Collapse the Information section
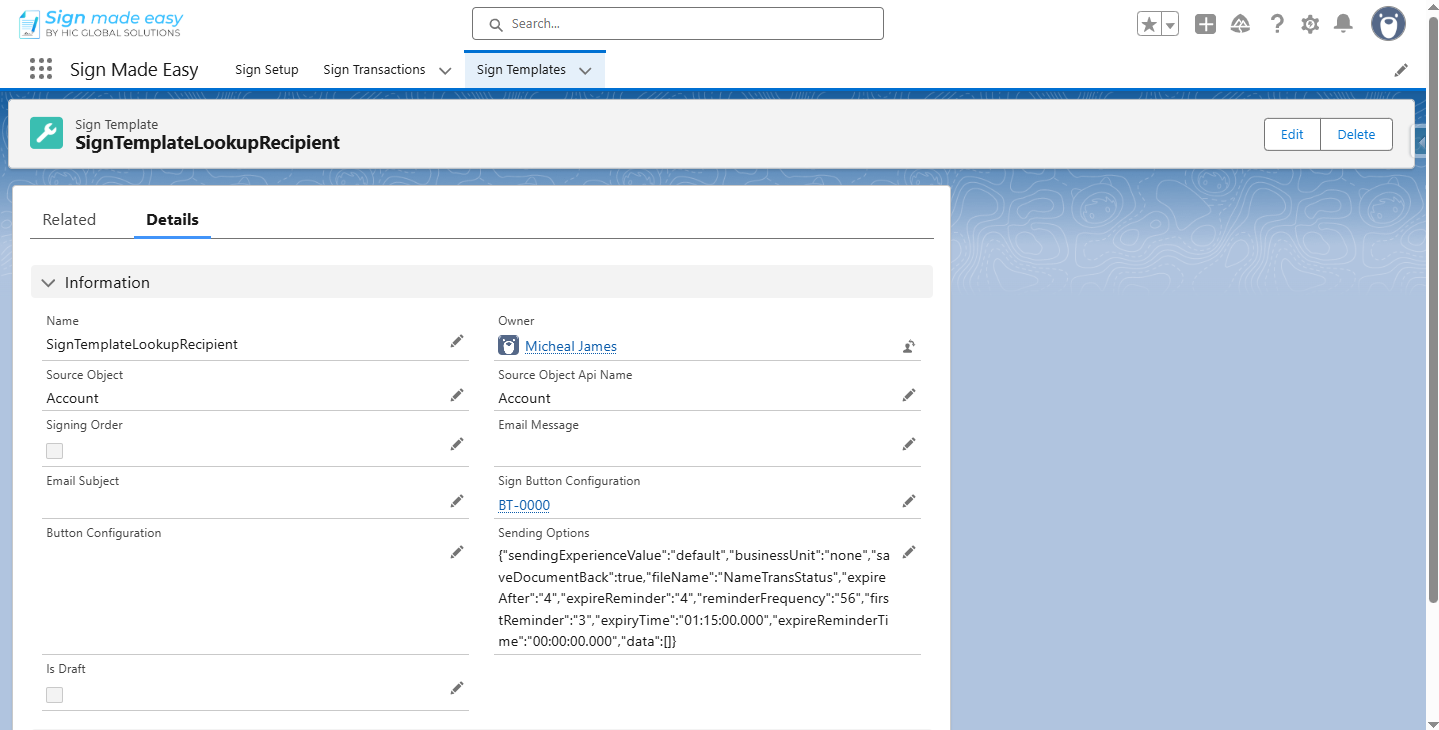The image size is (1439, 730). tap(48, 283)
